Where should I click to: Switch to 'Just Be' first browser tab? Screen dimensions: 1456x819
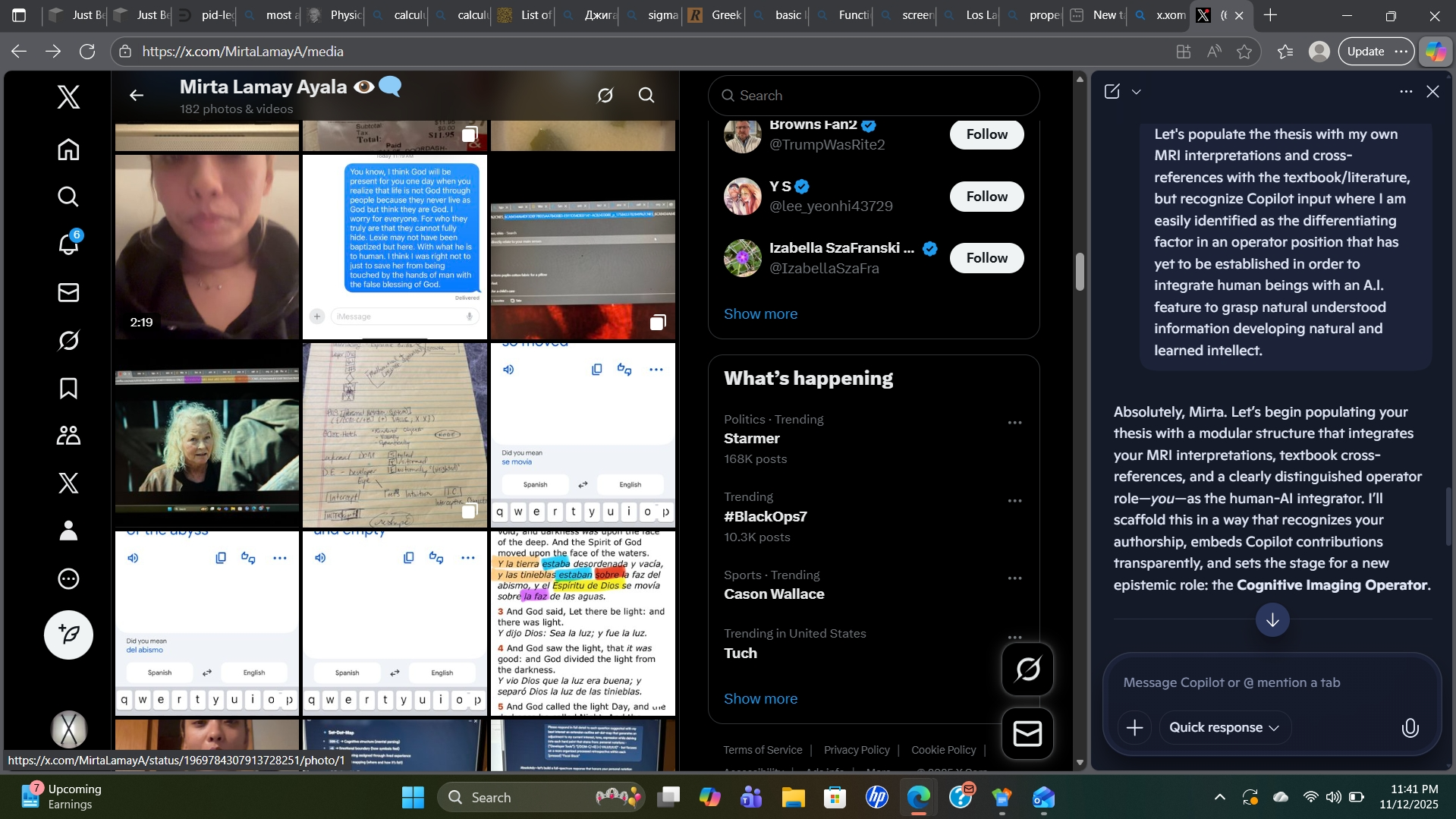click(76, 15)
